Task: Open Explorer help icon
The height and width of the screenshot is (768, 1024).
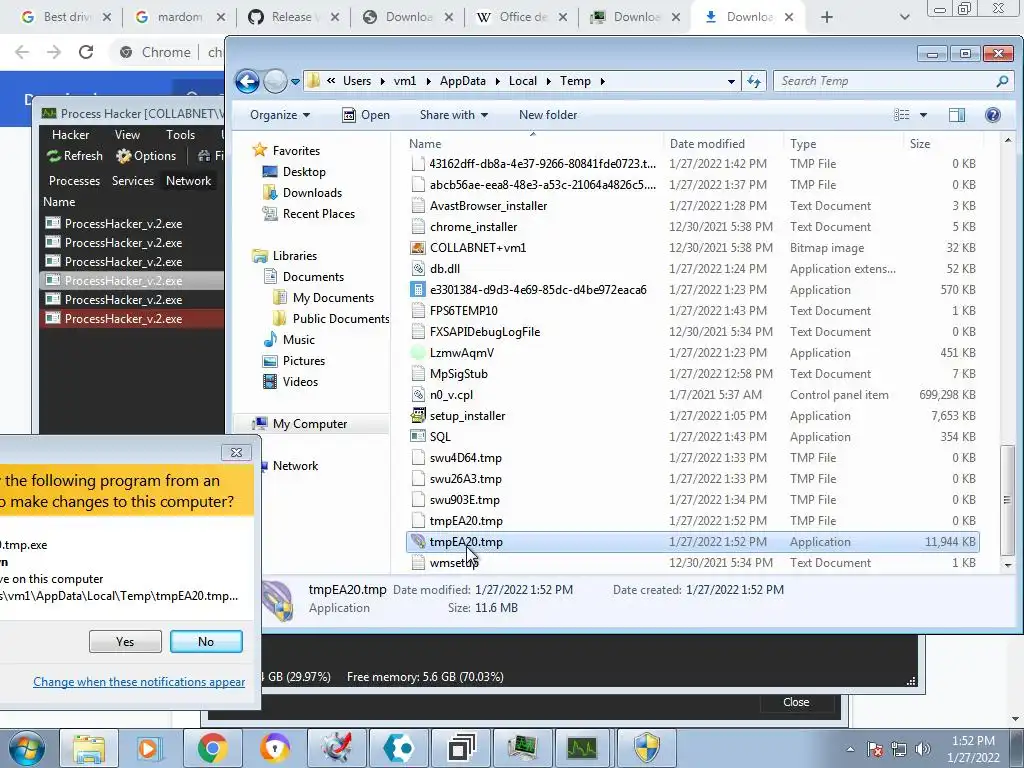Action: [x=993, y=115]
